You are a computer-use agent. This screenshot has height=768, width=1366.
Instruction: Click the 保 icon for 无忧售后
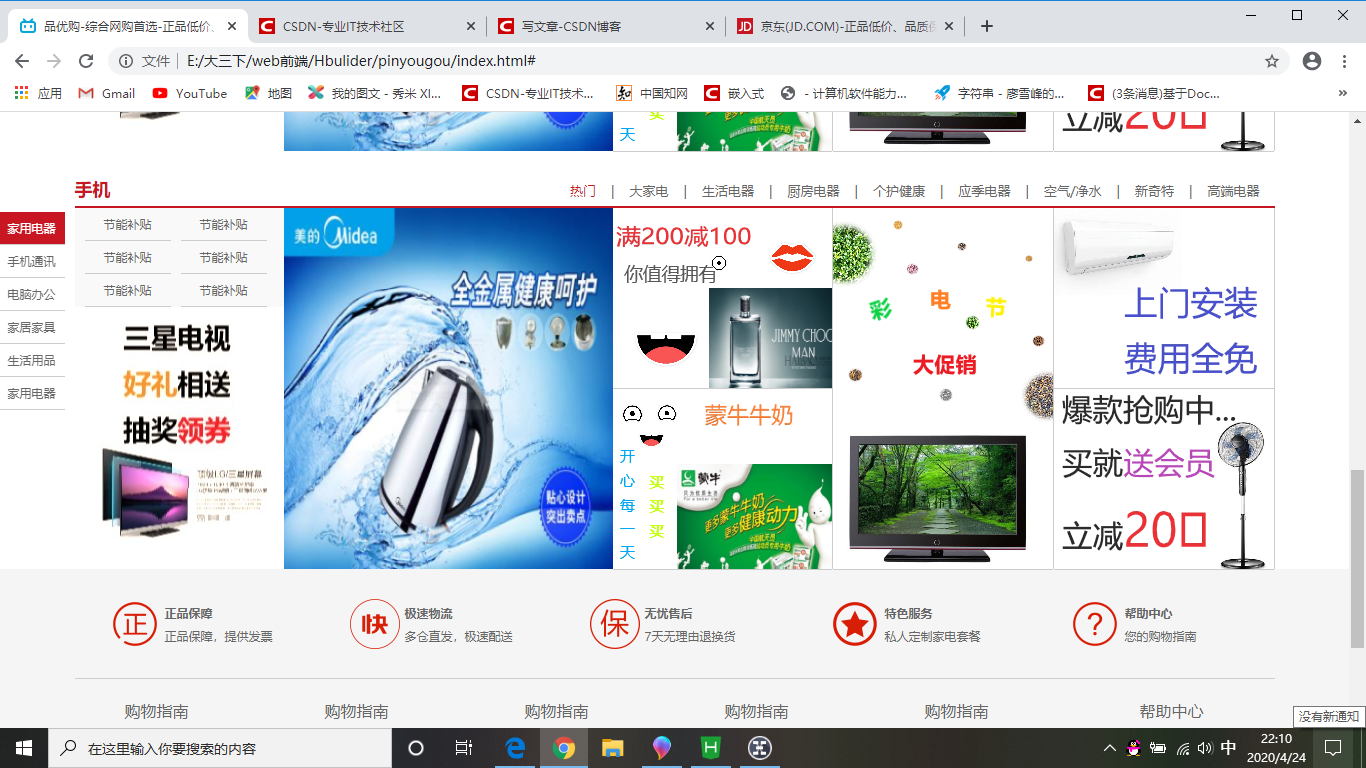click(615, 623)
